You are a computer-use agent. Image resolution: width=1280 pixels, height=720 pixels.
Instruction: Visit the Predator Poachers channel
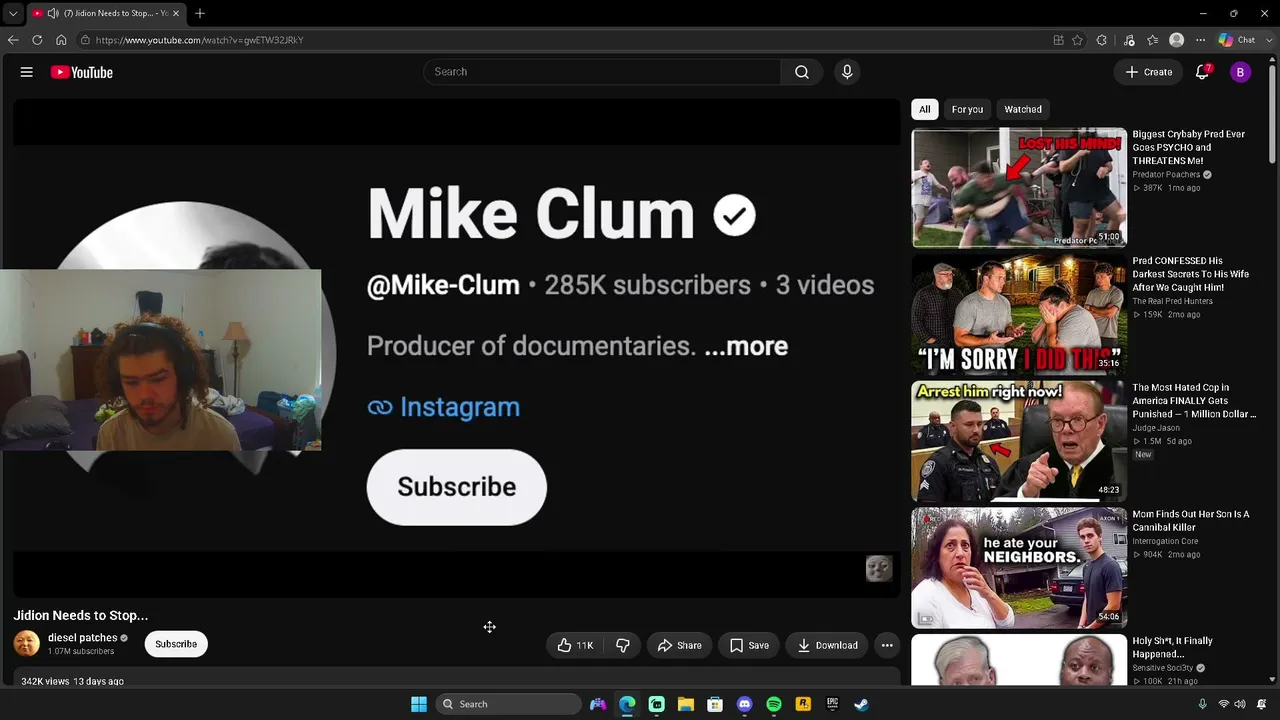pos(1166,175)
